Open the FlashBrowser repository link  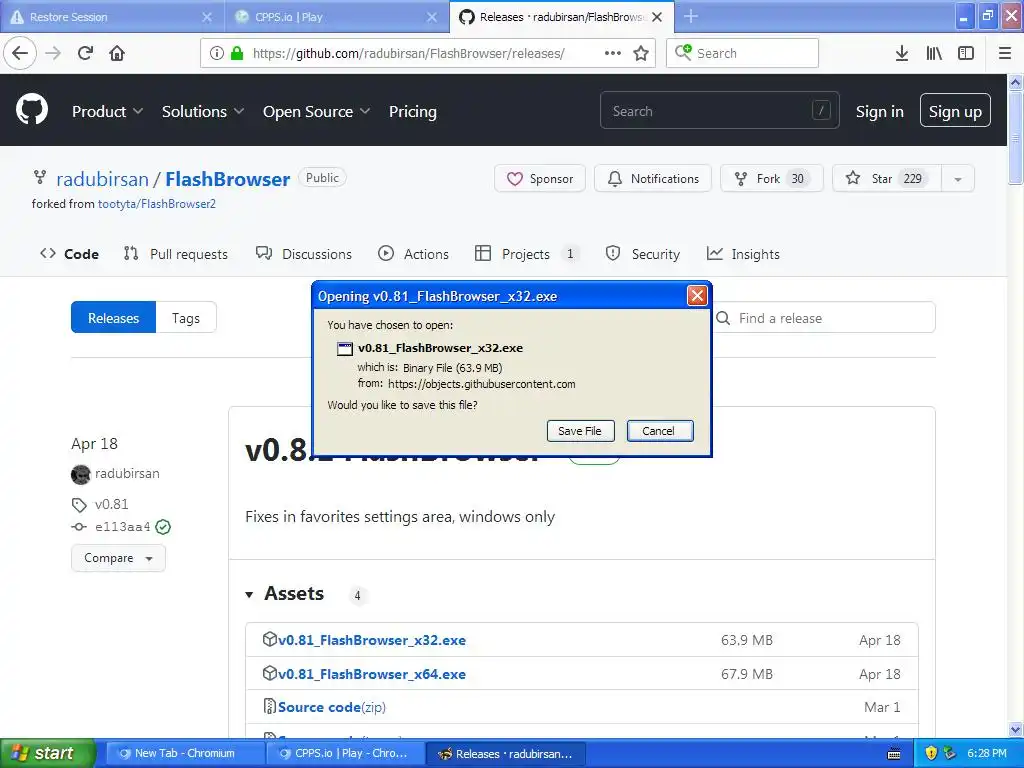coord(227,179)
